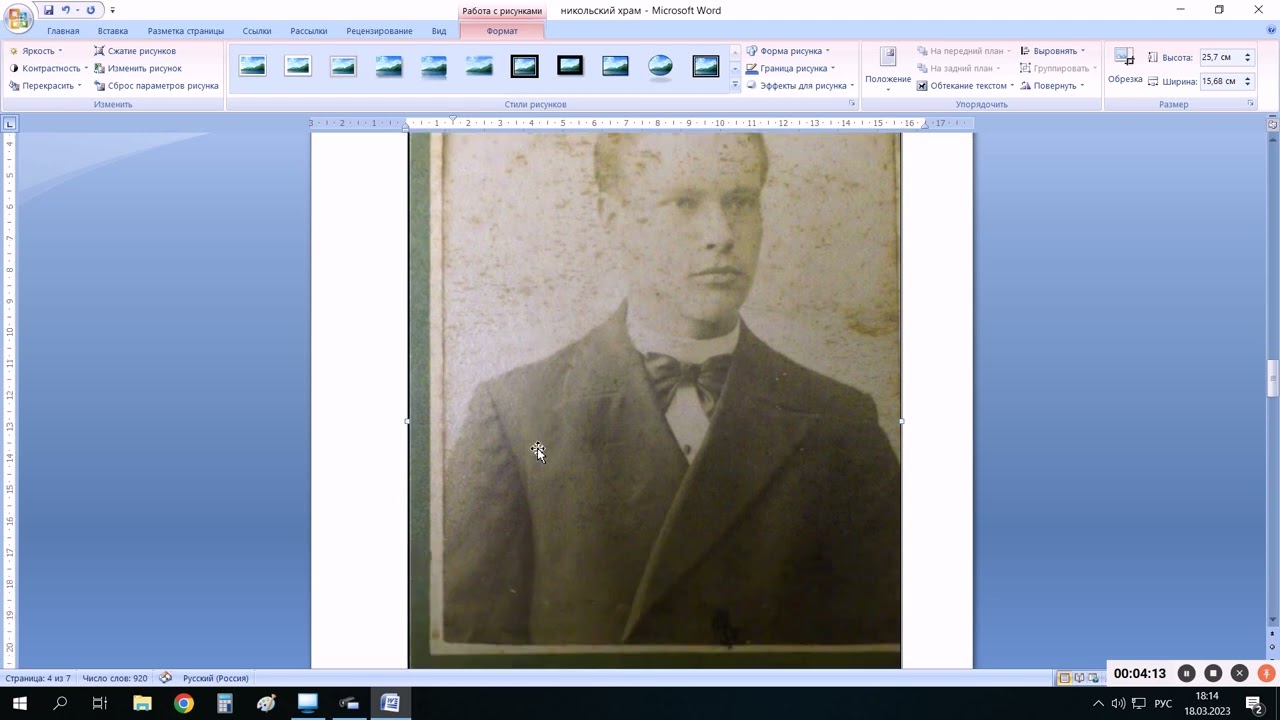Viewport: 1280px width, 720px height.
Task: Apply the oval picture style
Action: click(660, 67)
